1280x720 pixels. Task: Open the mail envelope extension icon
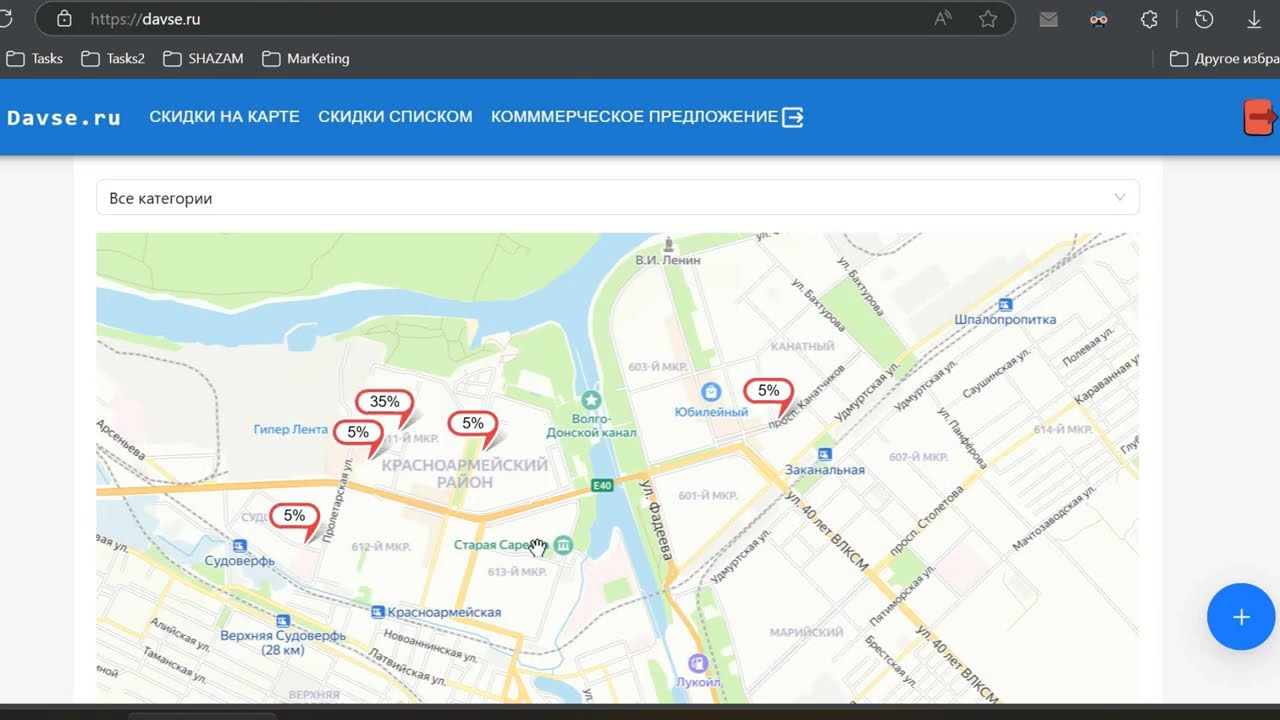point(1048,19)
